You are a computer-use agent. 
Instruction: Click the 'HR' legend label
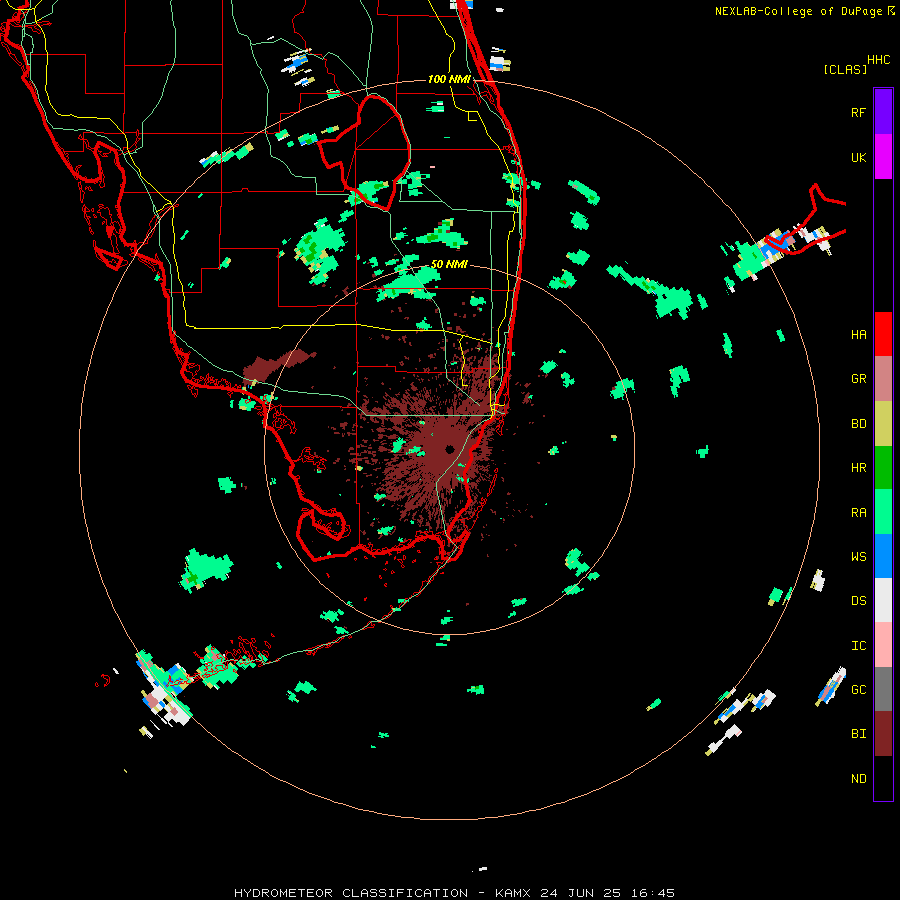pos(858,468)
